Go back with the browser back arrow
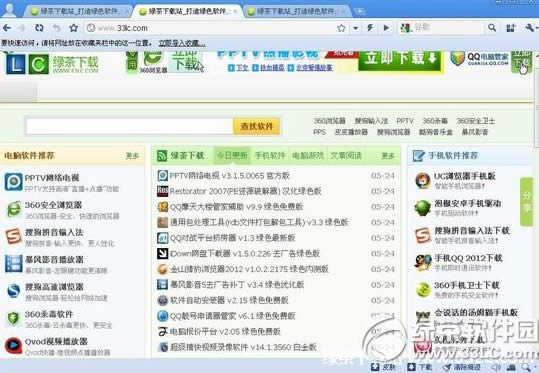539x373 pixels. pos(7,28)
